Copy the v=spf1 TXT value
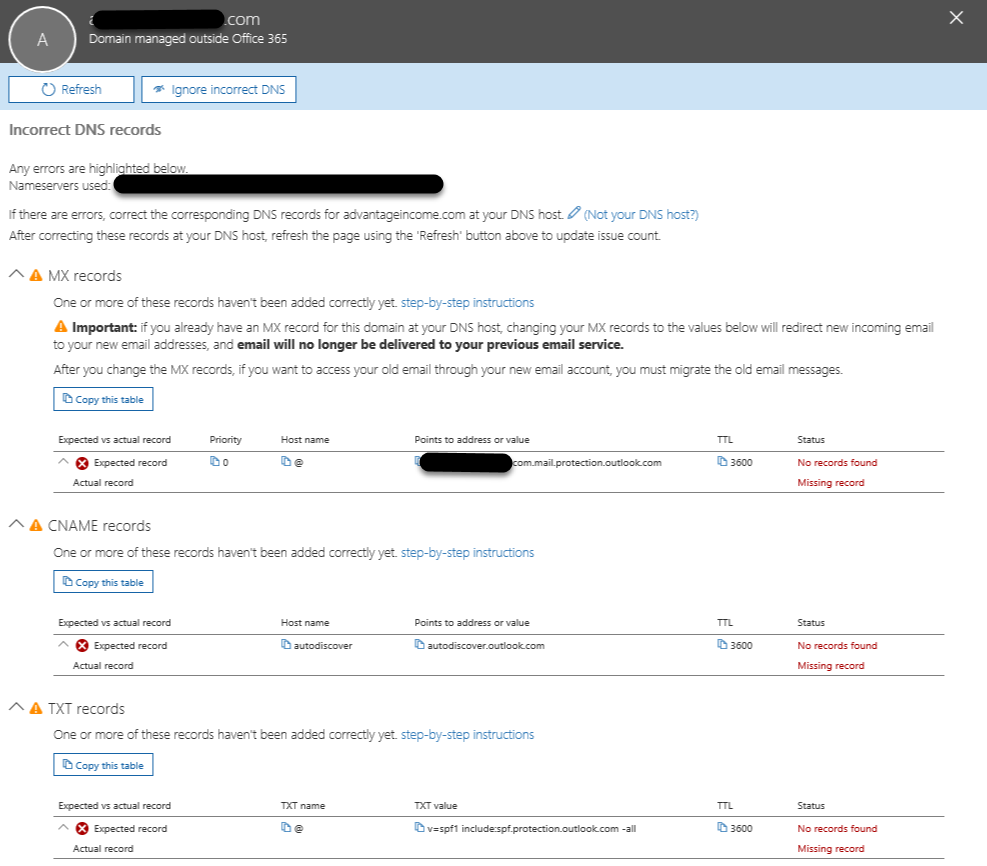Screen dimensions: 987x866 419,828
